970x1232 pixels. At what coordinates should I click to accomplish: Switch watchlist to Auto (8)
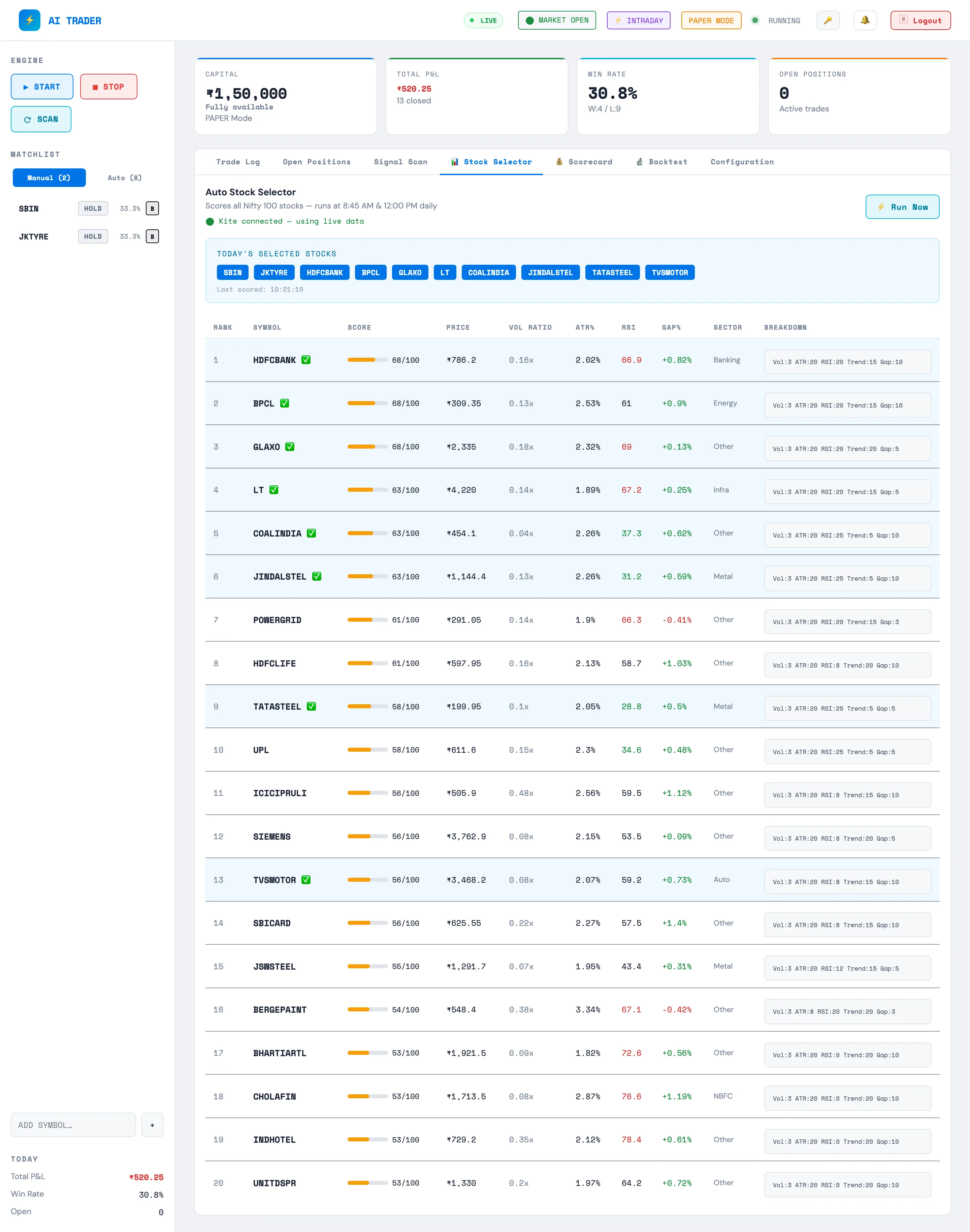124,178
